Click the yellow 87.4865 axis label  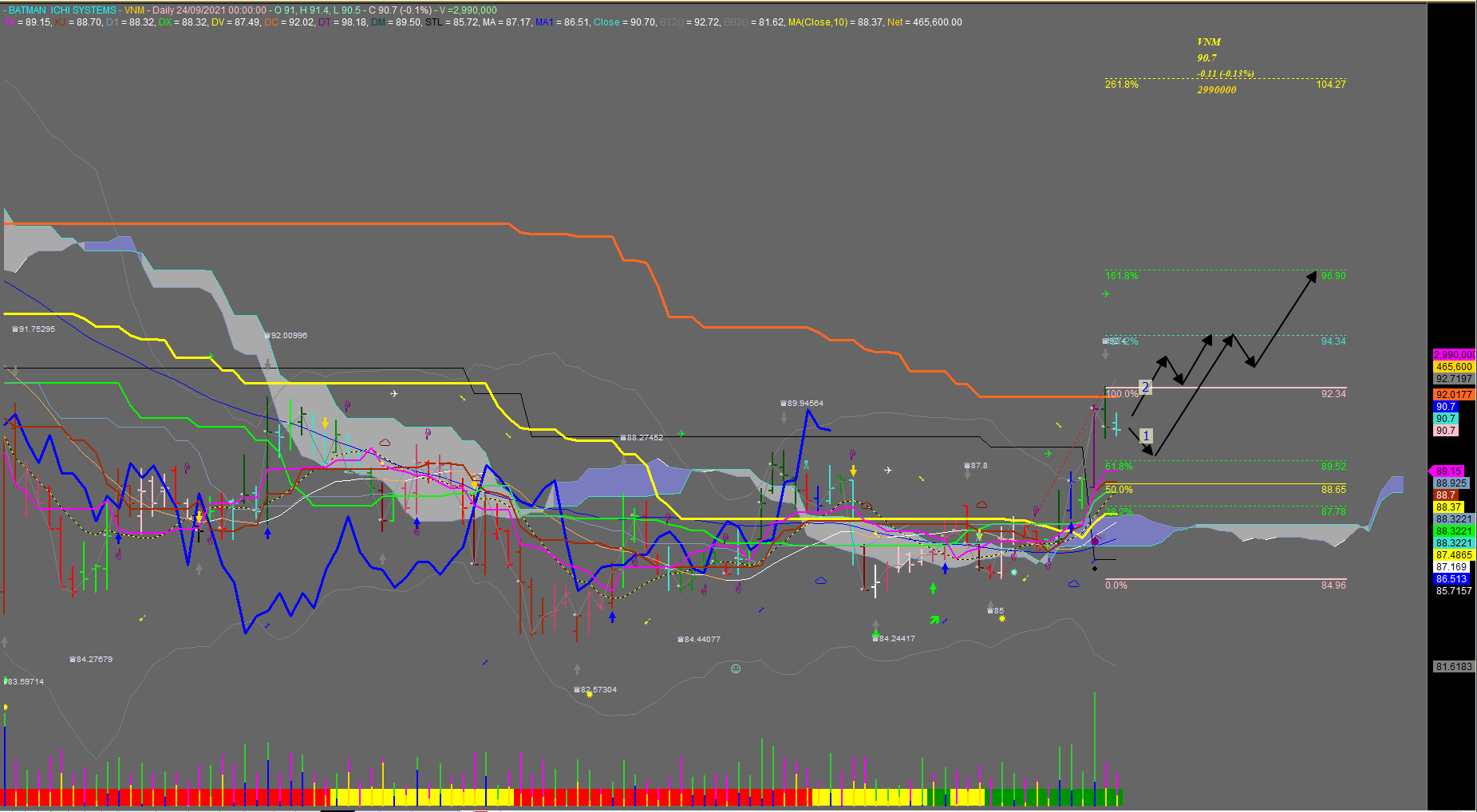1454,554
